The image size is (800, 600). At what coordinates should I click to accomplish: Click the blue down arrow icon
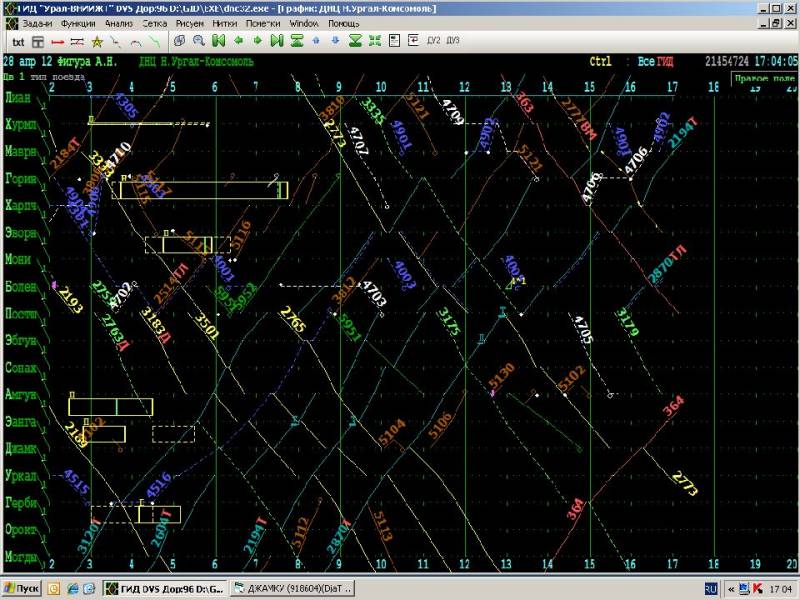click(x=335, y=41)
